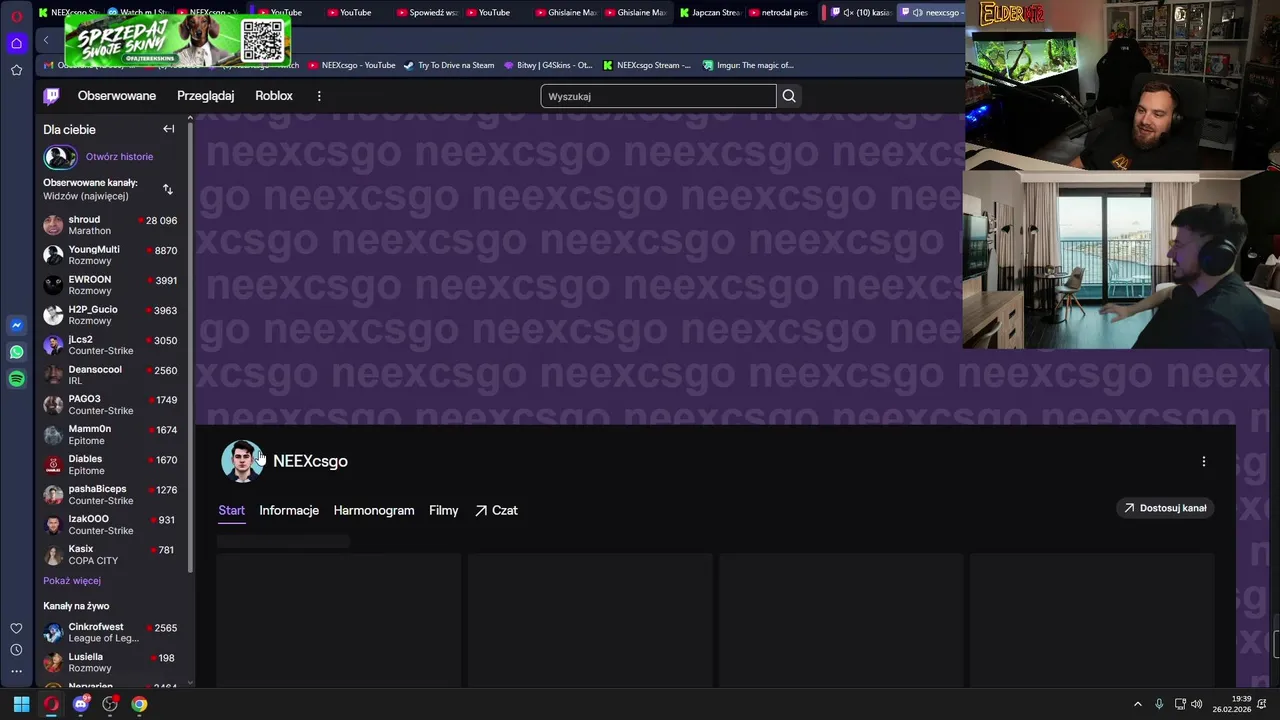Open Opera sidebar more options dots

(16, 672)
